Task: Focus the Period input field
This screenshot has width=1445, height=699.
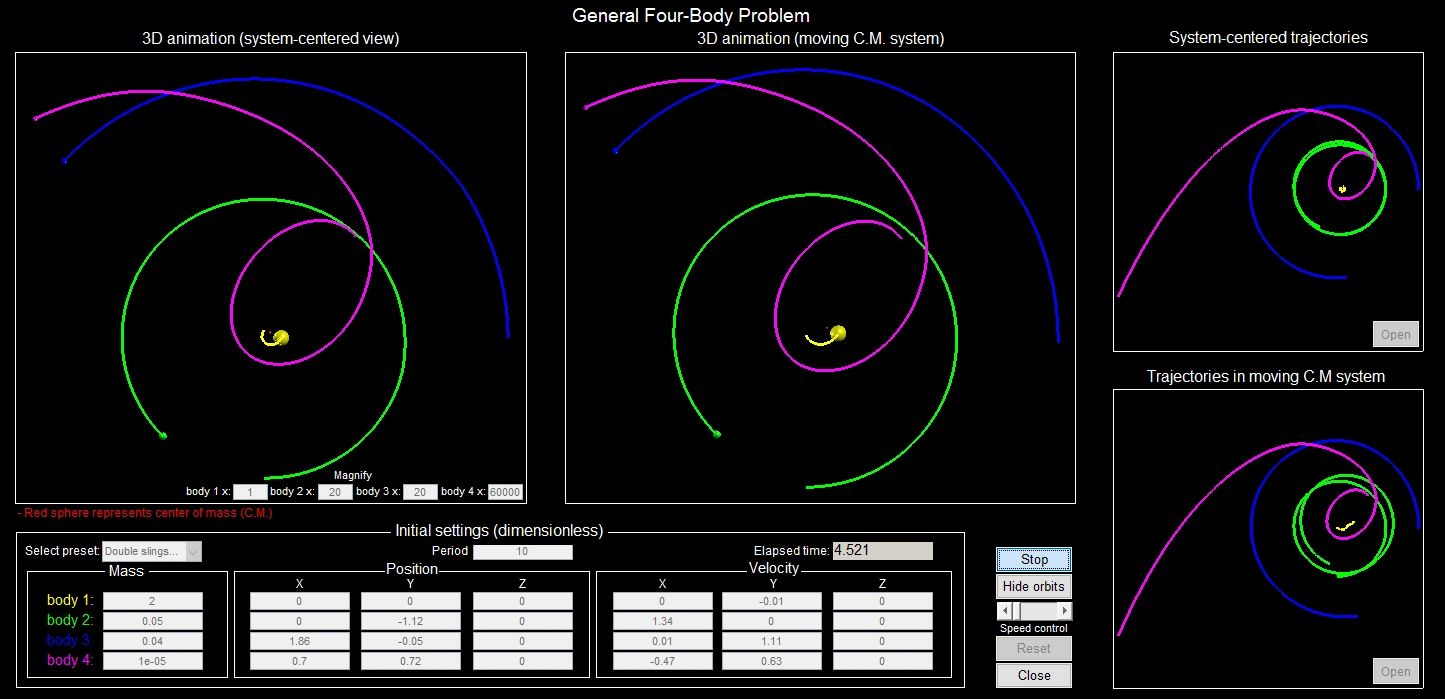Action: point(522,552)
